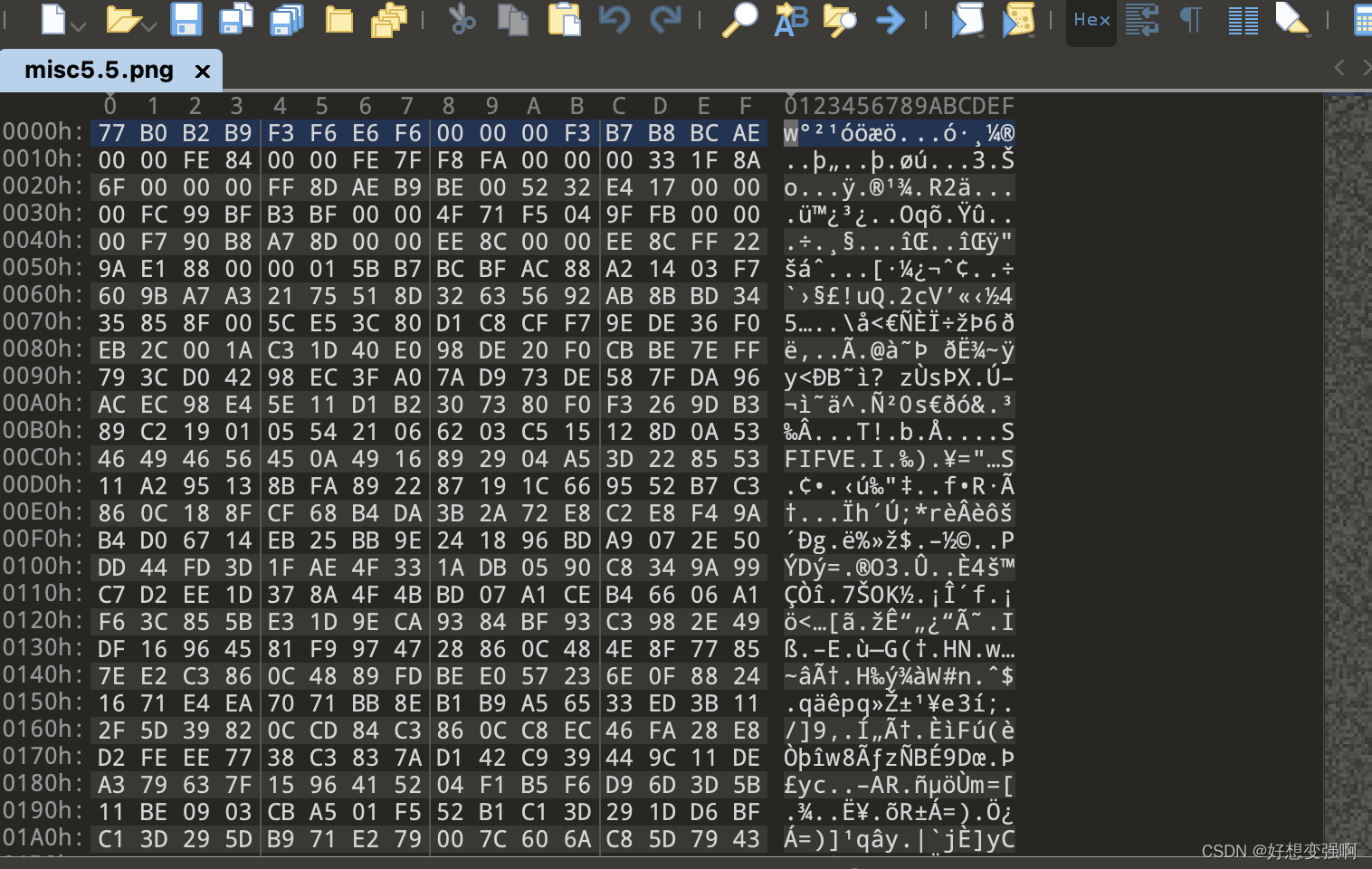Run Template icon in toolbar
Viewport: 1372px width, 869px height.
pyautogui.click(x=1018, y=19)
